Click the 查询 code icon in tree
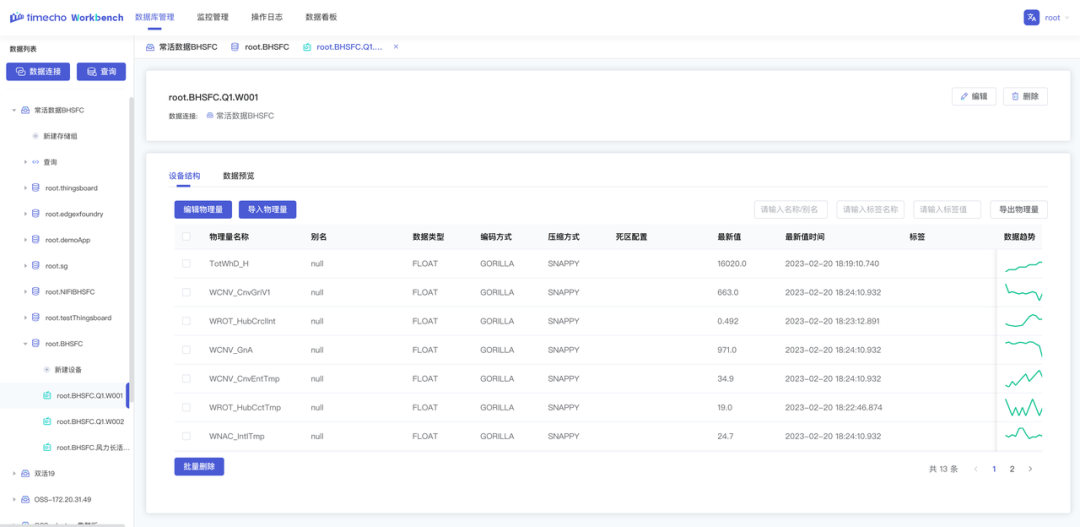Viewport: 1080px width, 527px height. click(36, 162)
